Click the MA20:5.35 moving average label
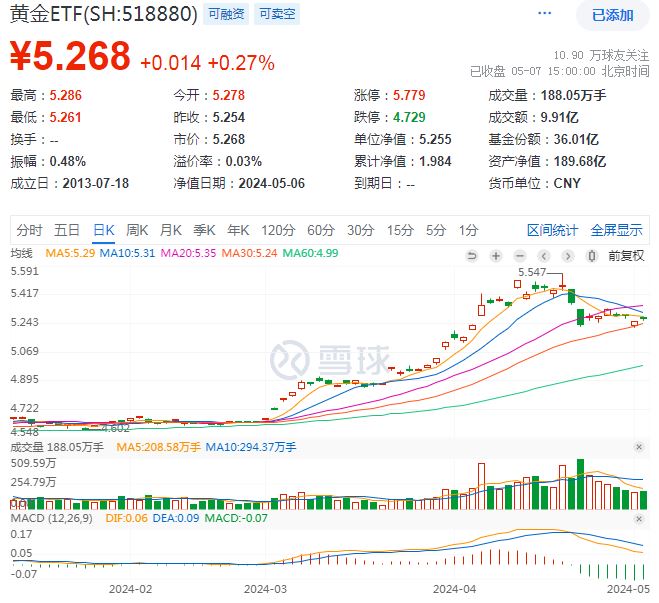659x603 pixels. (188, 253)
